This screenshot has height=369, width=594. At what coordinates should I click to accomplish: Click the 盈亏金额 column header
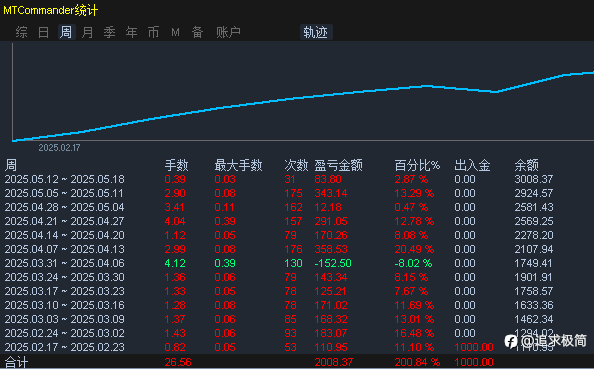coord(338,165)
